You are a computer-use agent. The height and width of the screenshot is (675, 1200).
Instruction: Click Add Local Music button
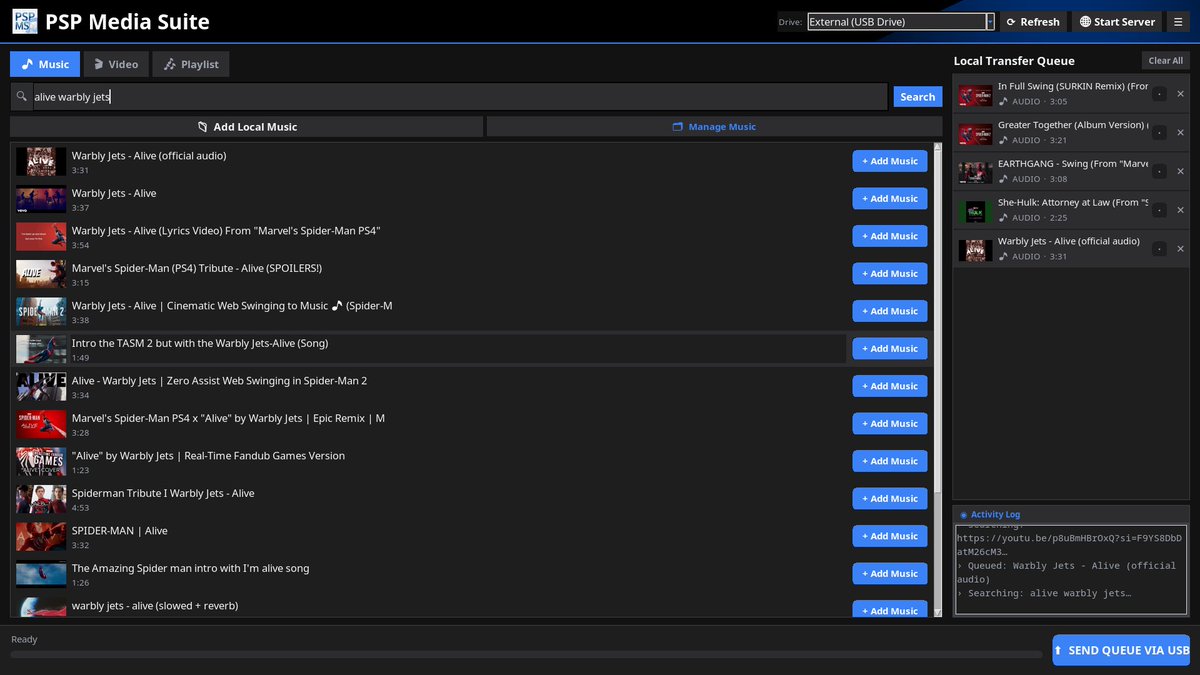point(246,127)
